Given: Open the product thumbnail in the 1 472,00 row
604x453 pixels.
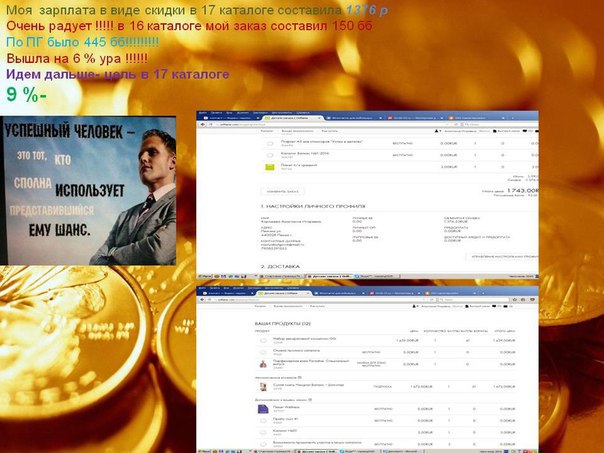Looking at the screenshot, I should [x=263, y=386].
